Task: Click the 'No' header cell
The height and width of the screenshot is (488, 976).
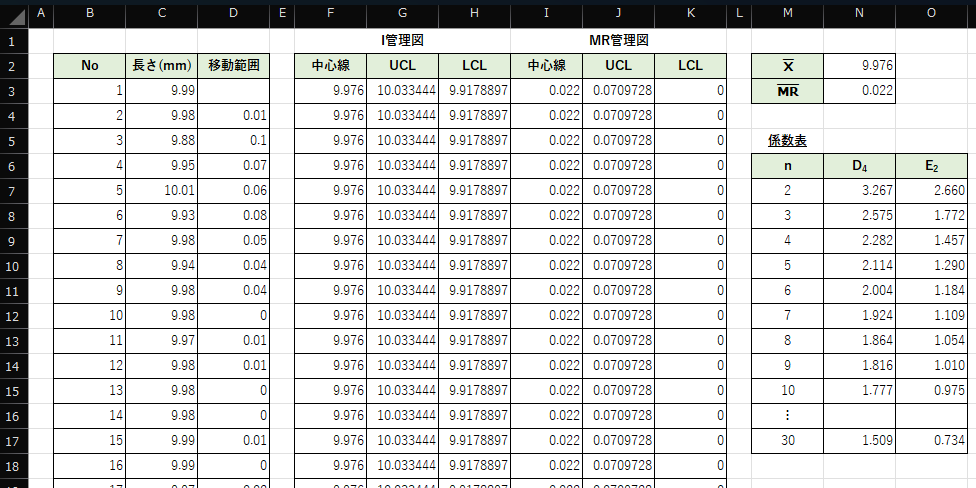Action: click(90, 66)
